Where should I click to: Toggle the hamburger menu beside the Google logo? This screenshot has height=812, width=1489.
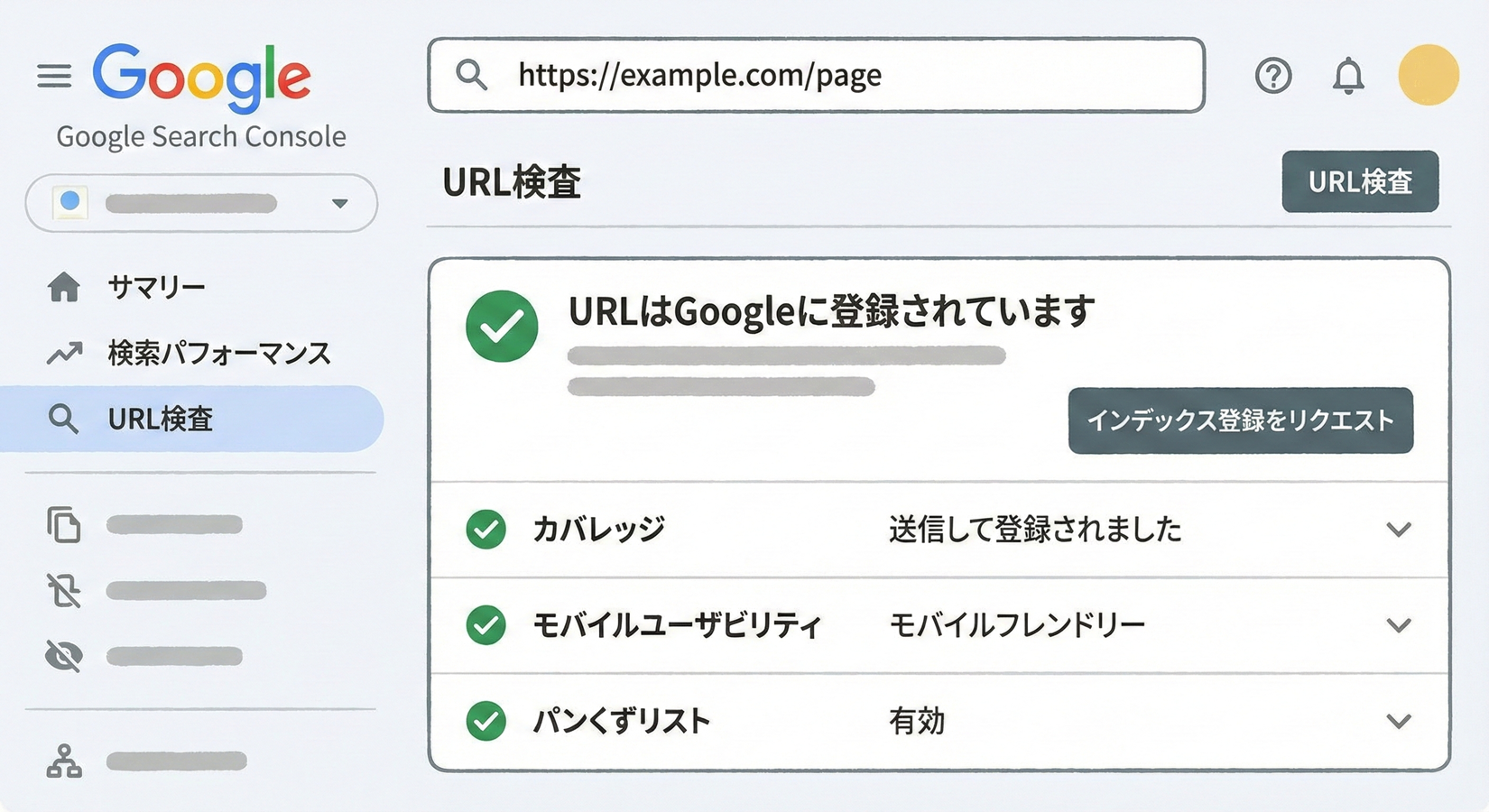pos(53,76)
